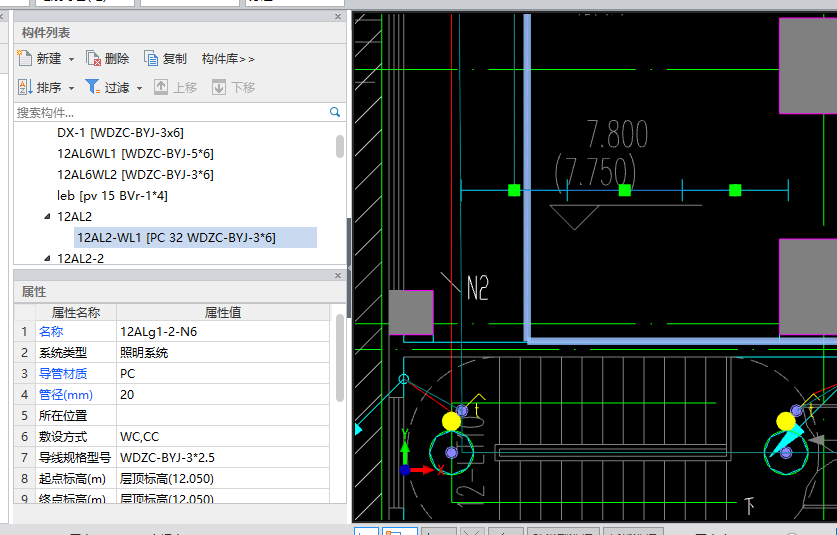Viewport: 837px width, 535px height.
Task: Select 12AL6WL1 [WDZC-BYJ-5*6] component
Action: tap(136, 154)
